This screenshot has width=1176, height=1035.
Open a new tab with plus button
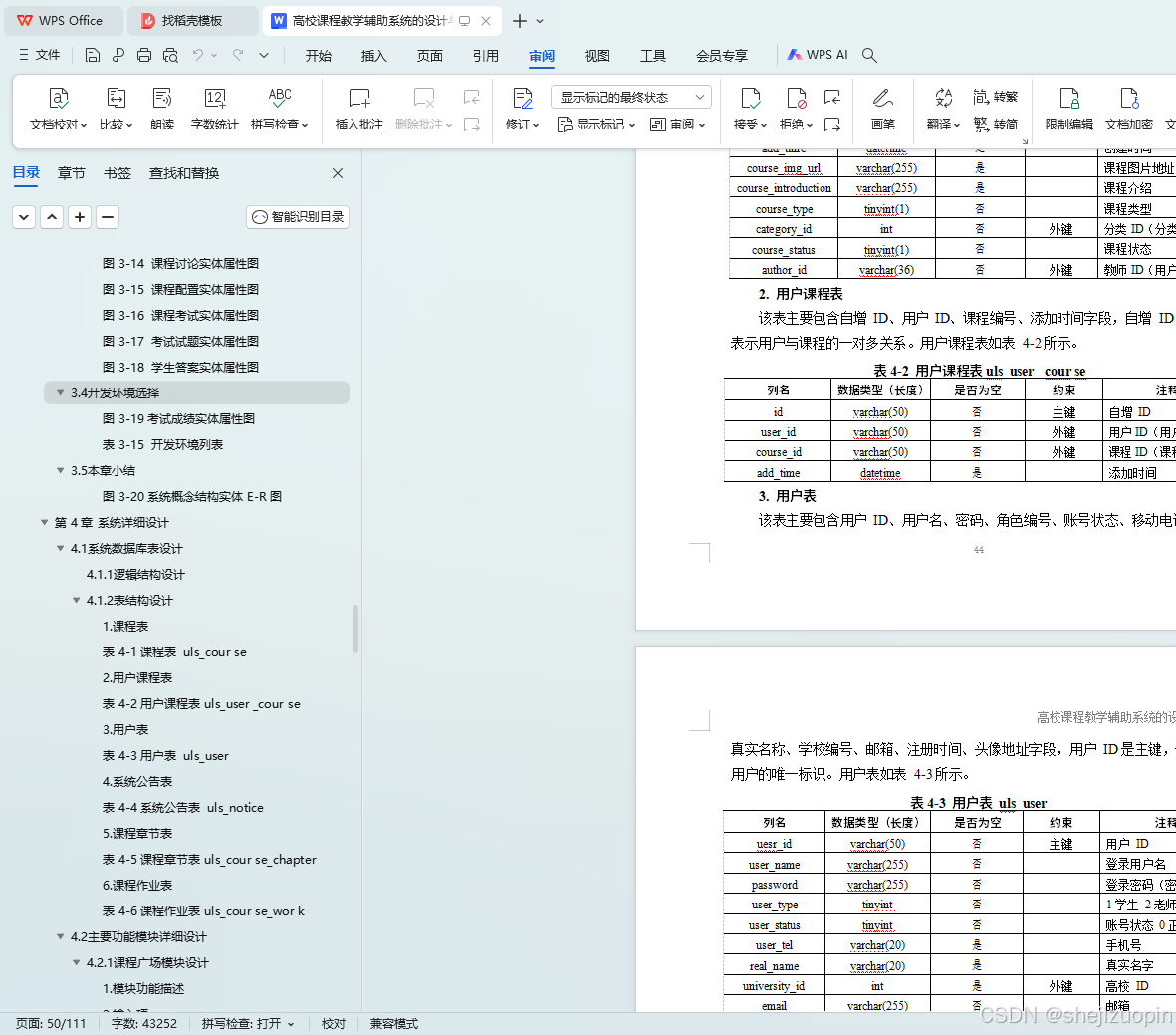coord(519,21)
